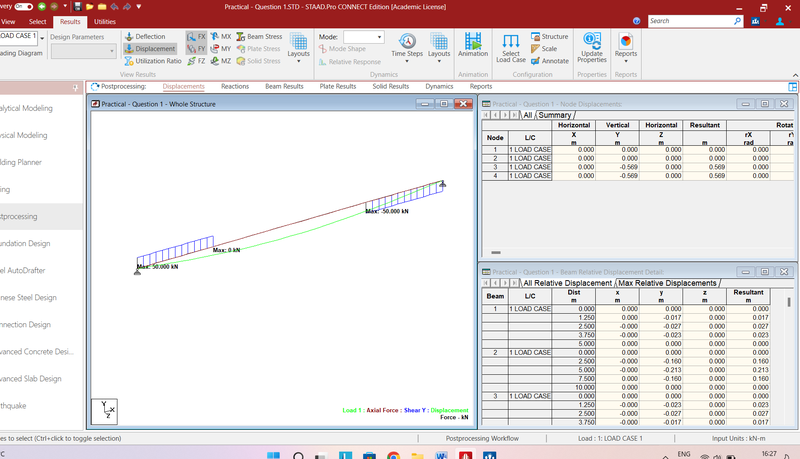800x459 pixels.
Task: Toggle FX axial force diagram
Action: click(x=196, y=36)
